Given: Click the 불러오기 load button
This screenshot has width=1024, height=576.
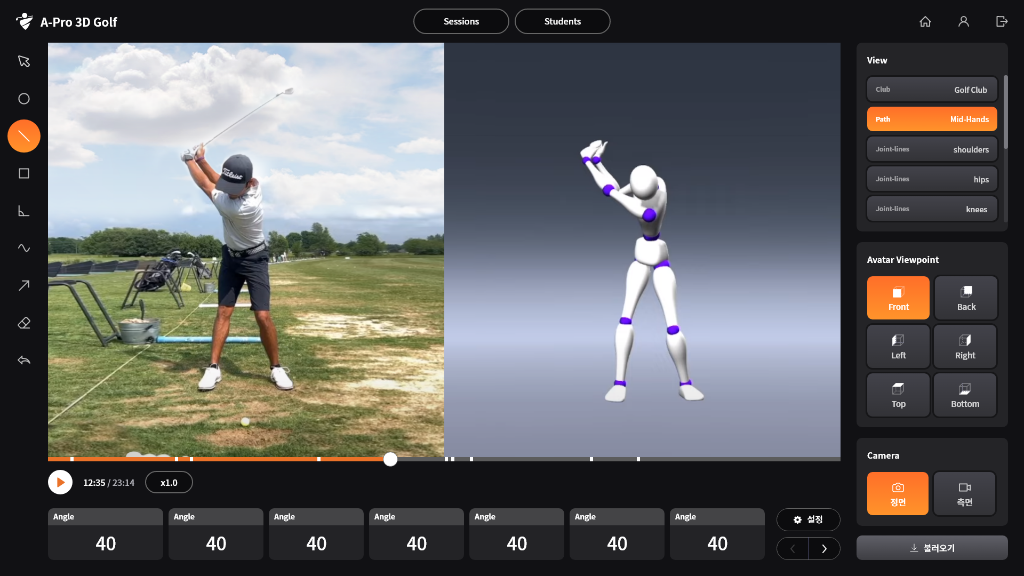Looking at the screenshot, I should click(932, 548).
